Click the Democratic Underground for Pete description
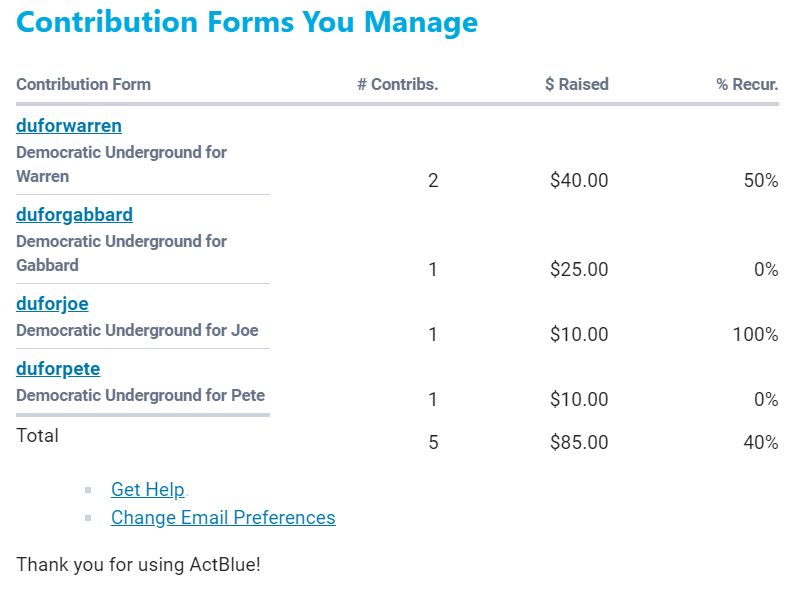798x612 pixels. coord(141,395)
